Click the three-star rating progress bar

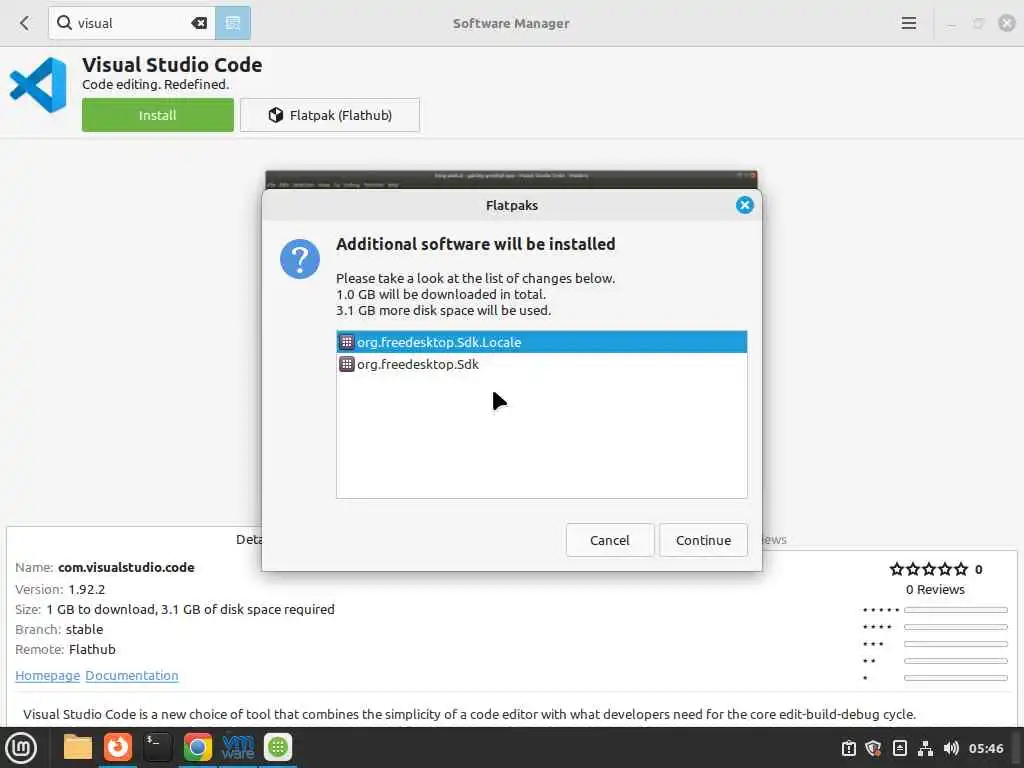tap(955, 644)
